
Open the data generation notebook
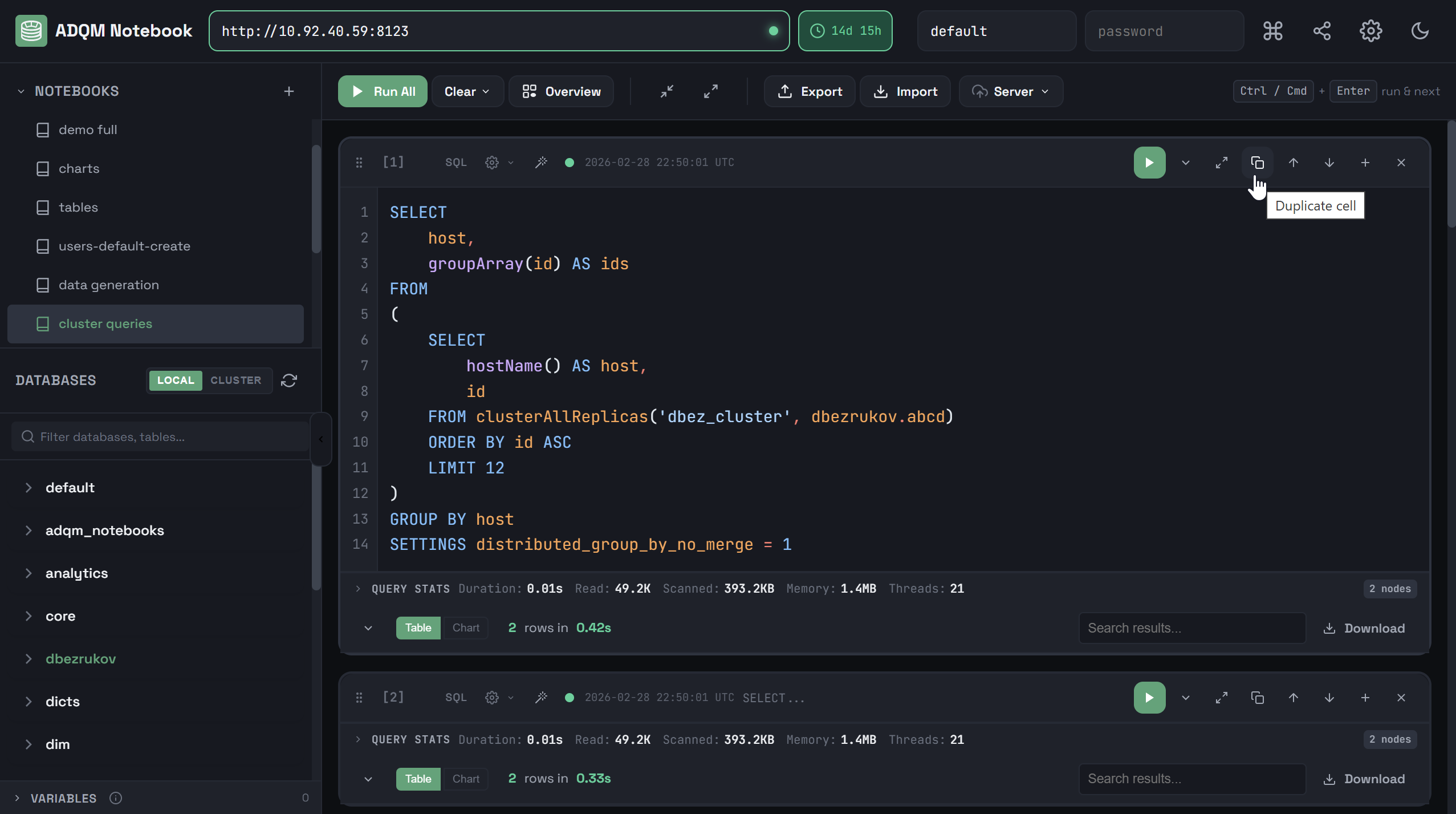[x=155, y=285]
